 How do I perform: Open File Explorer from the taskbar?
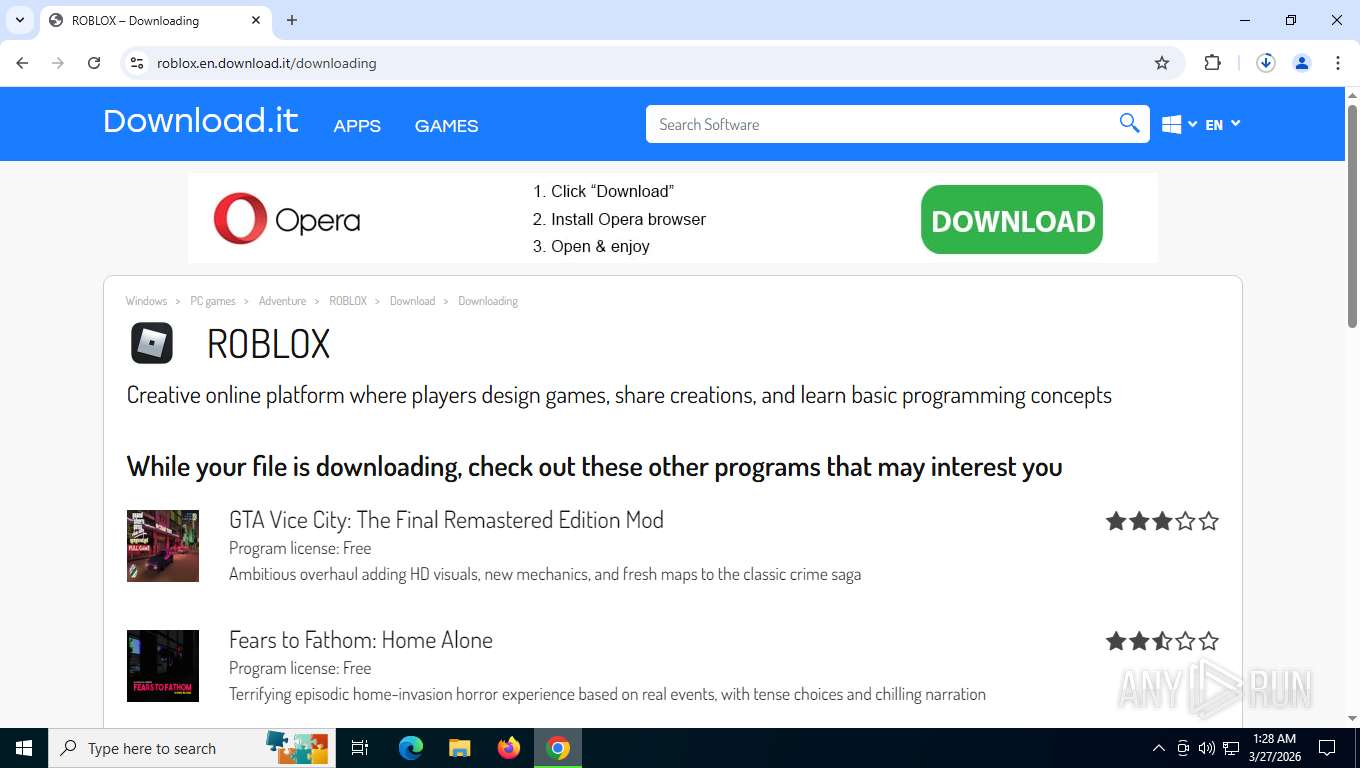coord(459,748)
